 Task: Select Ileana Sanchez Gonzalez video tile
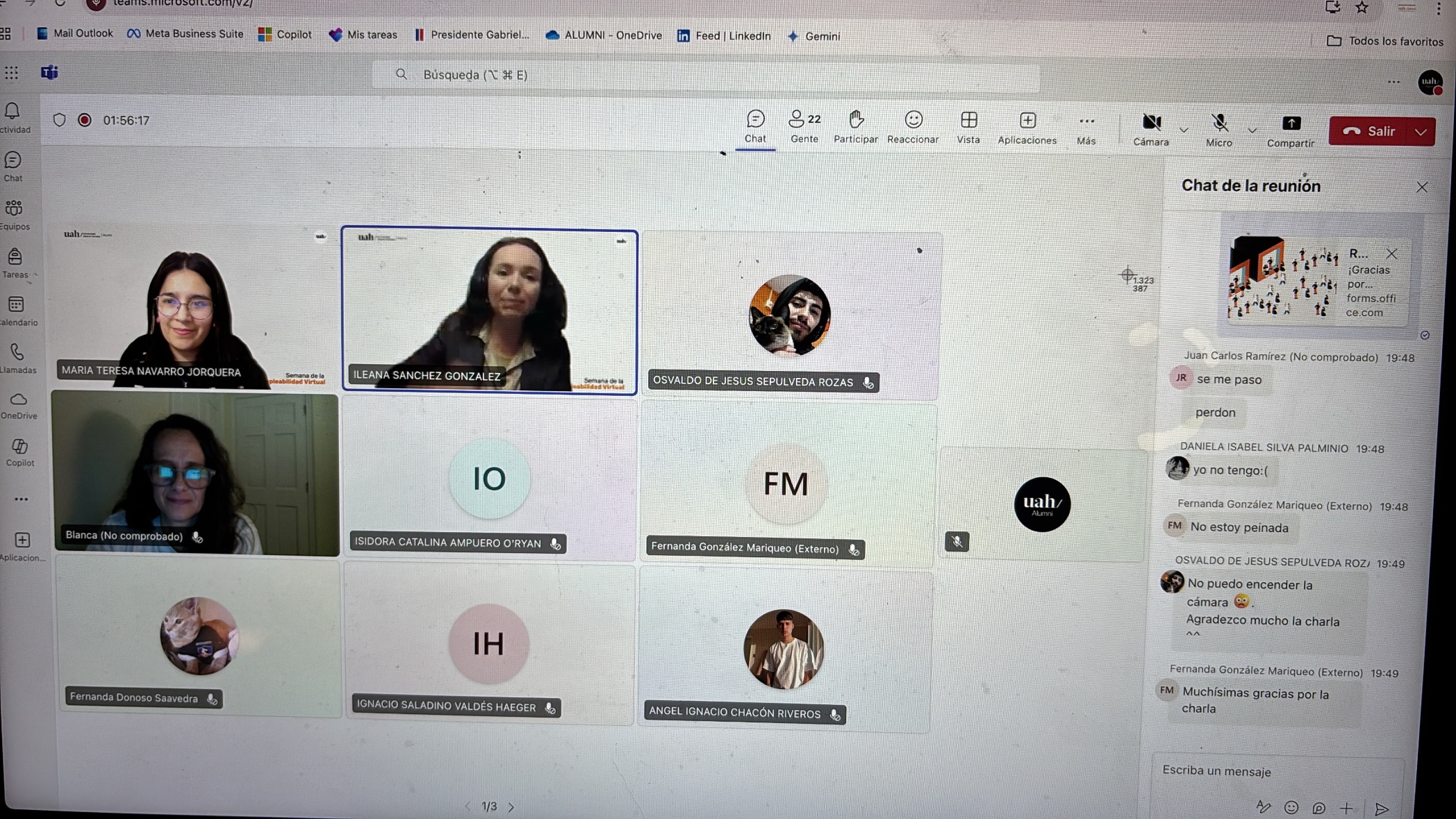pyautogui.click(x=490, y=311)
